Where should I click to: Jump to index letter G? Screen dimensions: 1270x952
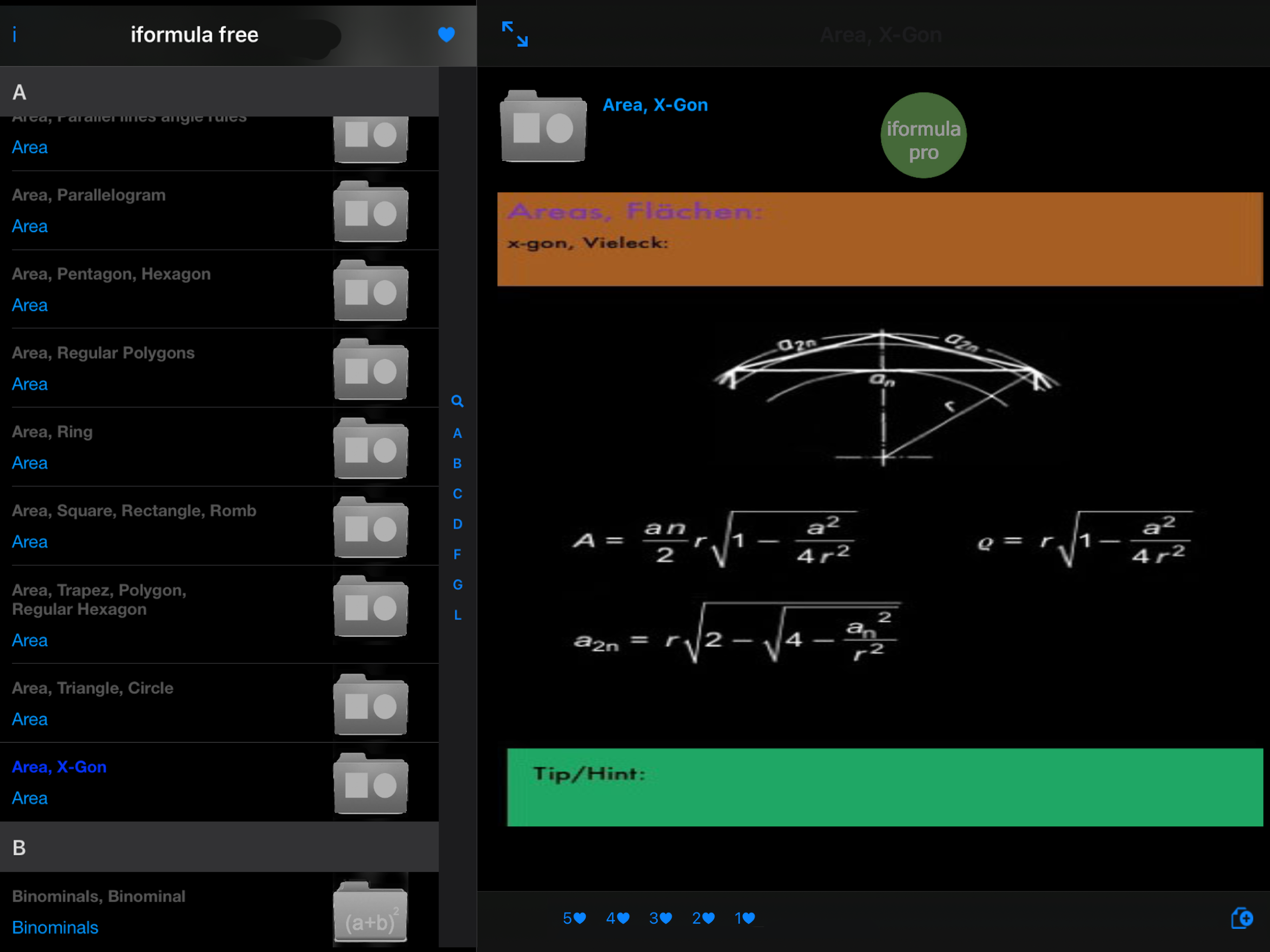point(457,584)
